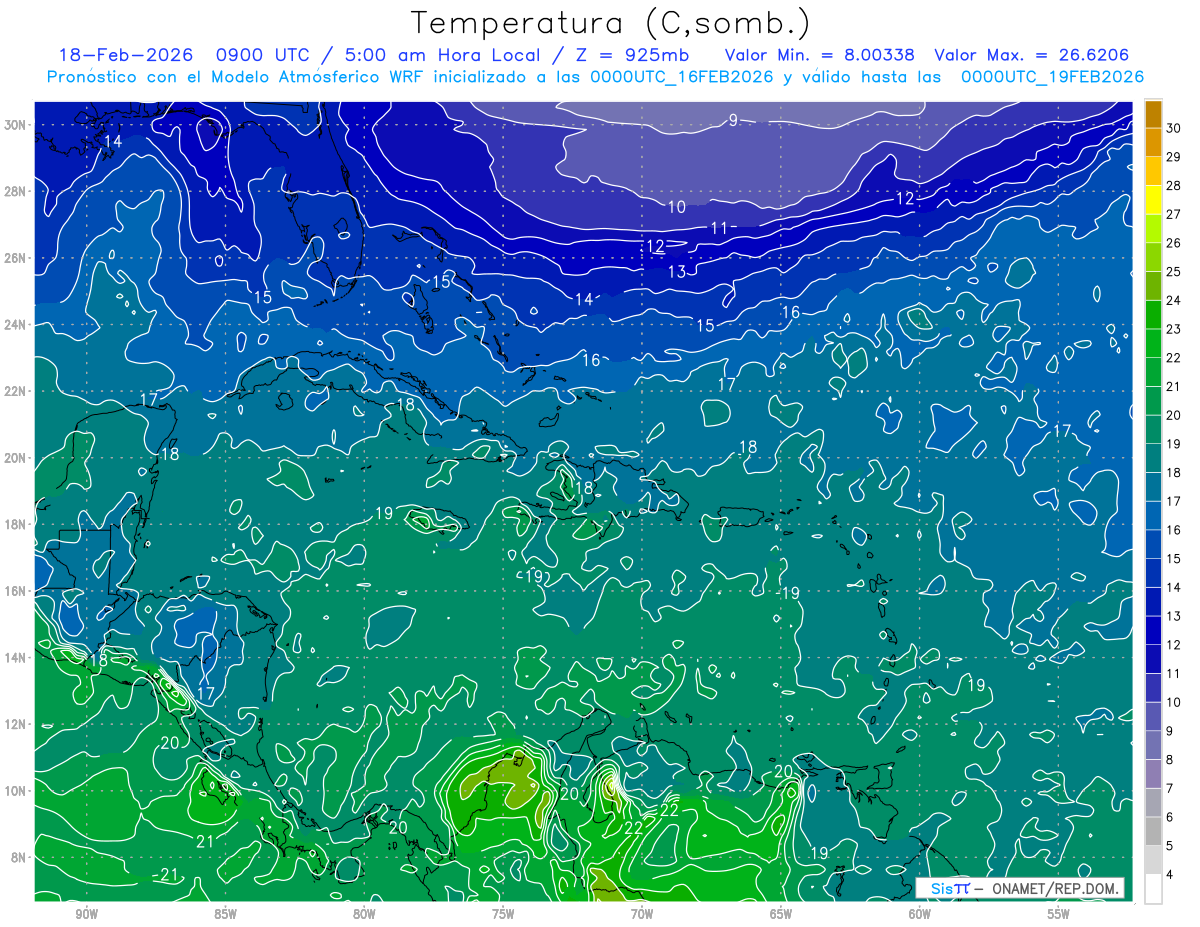Click the '55W' longitude label
The width and height of the screenshot is (1200, 927).
pyautogui.click(x=1059, y=914)
